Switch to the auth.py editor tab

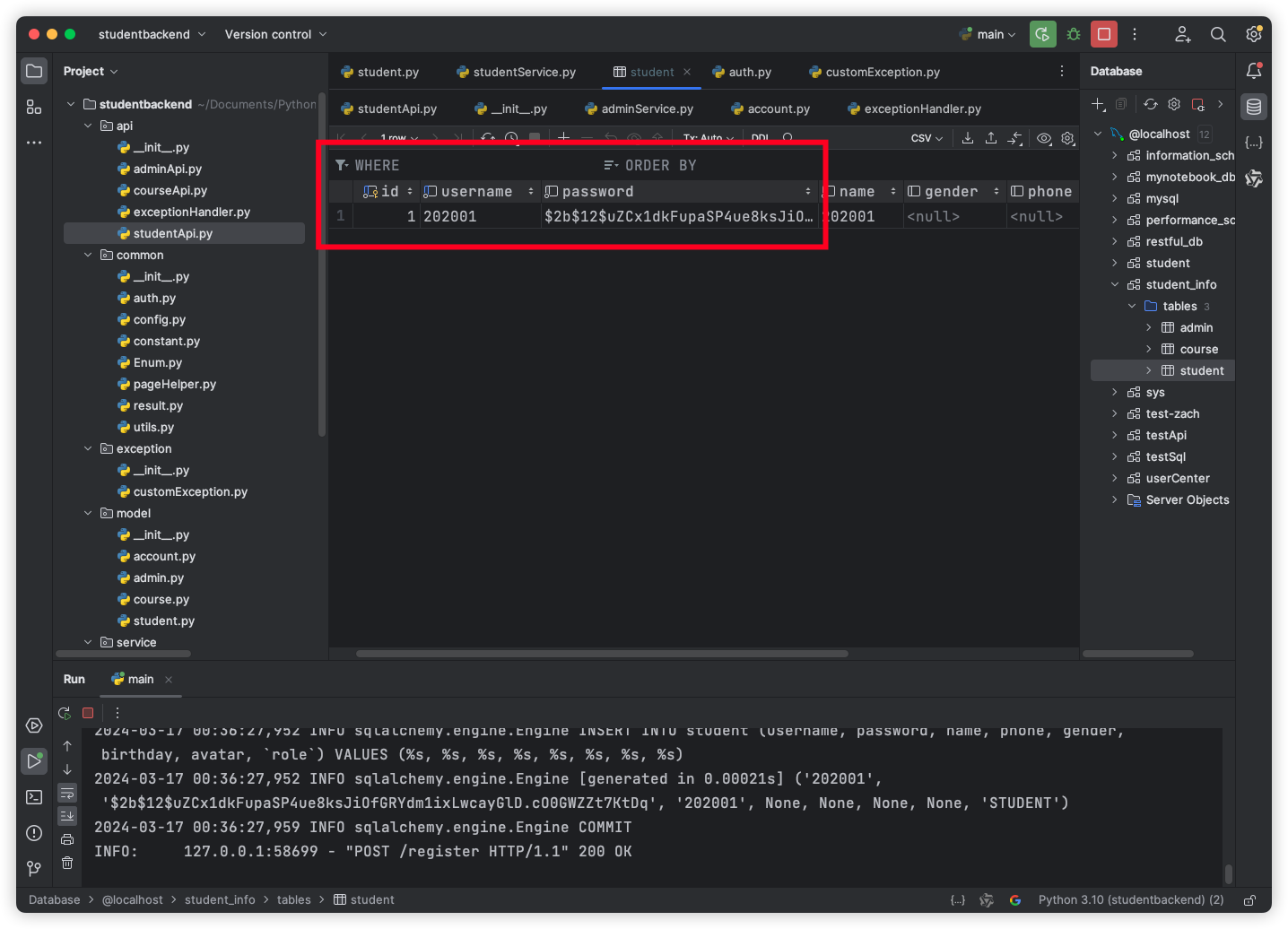point(749,72)
